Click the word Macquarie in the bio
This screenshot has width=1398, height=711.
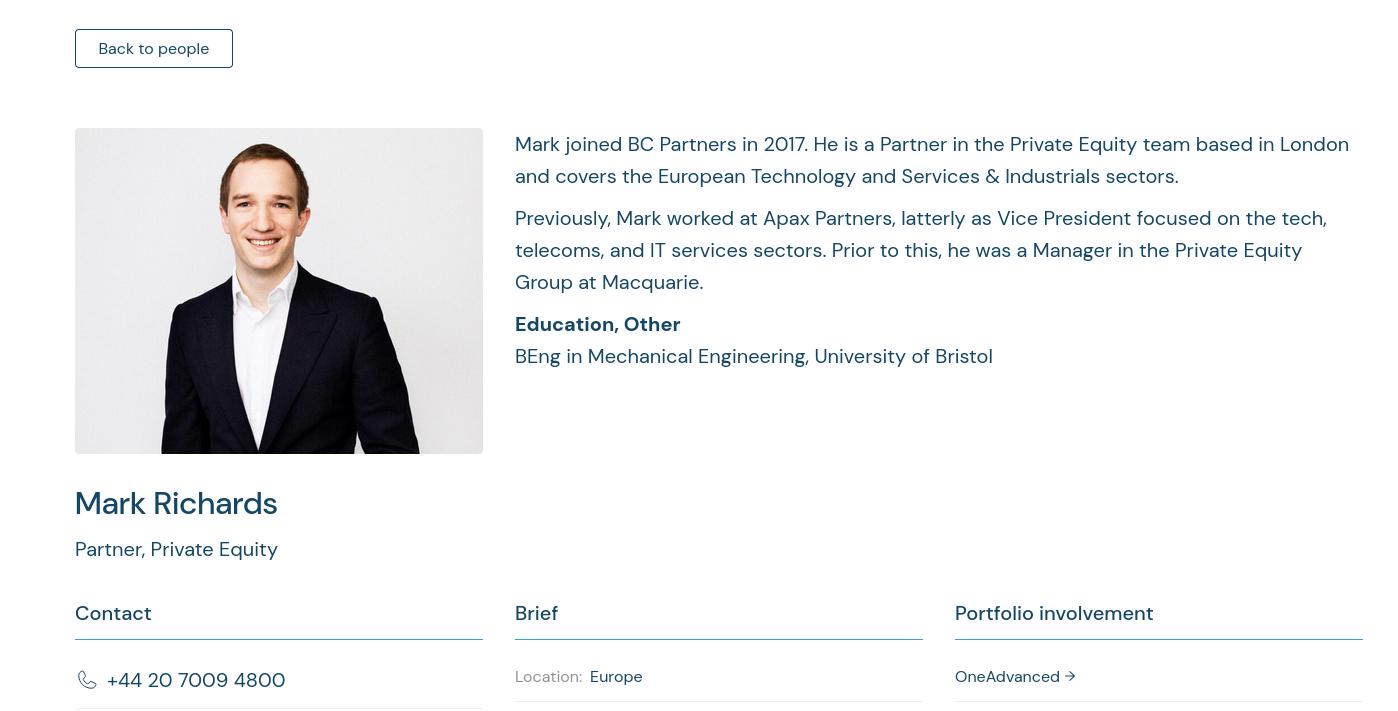[x=650, y=282]
